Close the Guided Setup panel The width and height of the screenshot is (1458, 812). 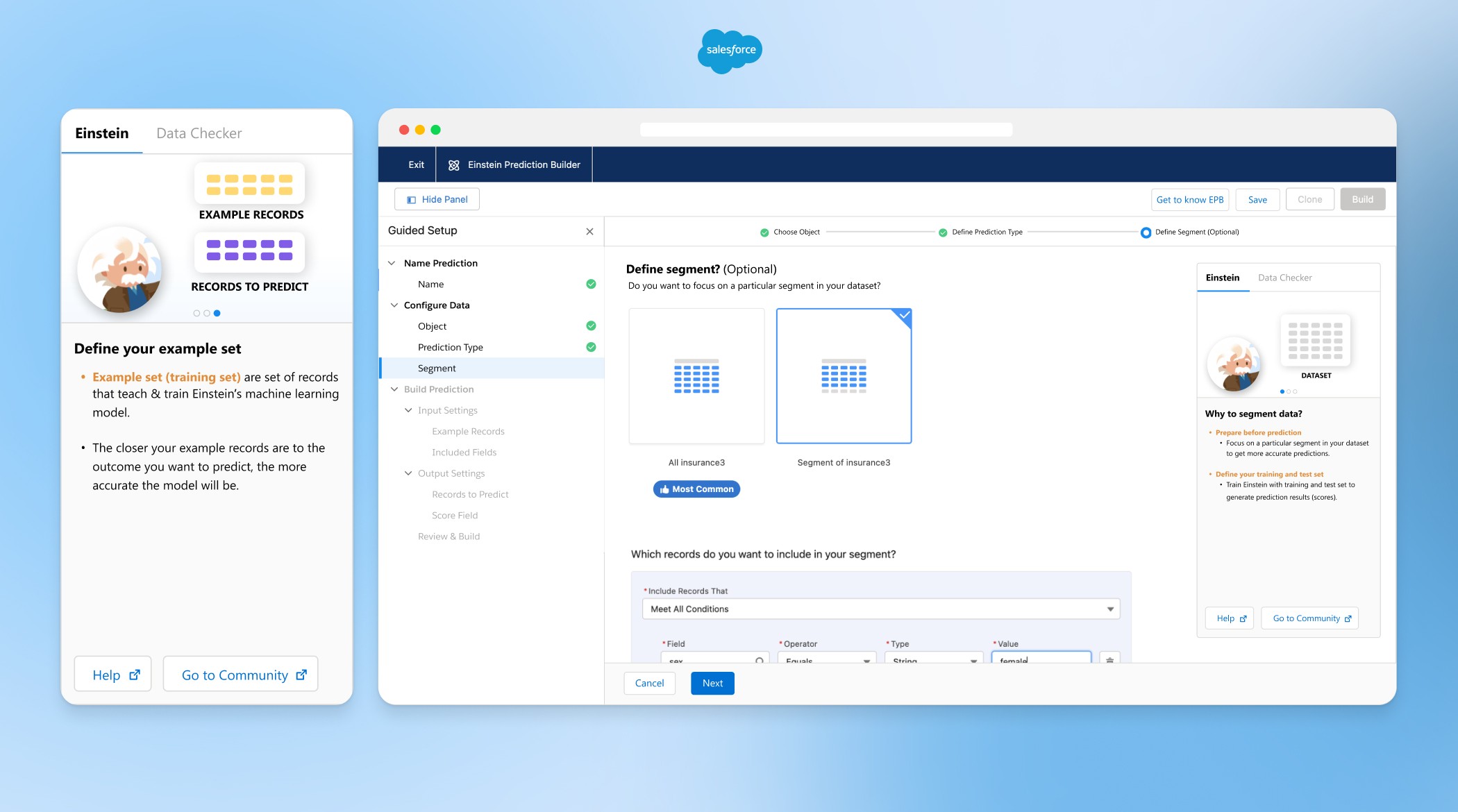(x=589, y=231)
